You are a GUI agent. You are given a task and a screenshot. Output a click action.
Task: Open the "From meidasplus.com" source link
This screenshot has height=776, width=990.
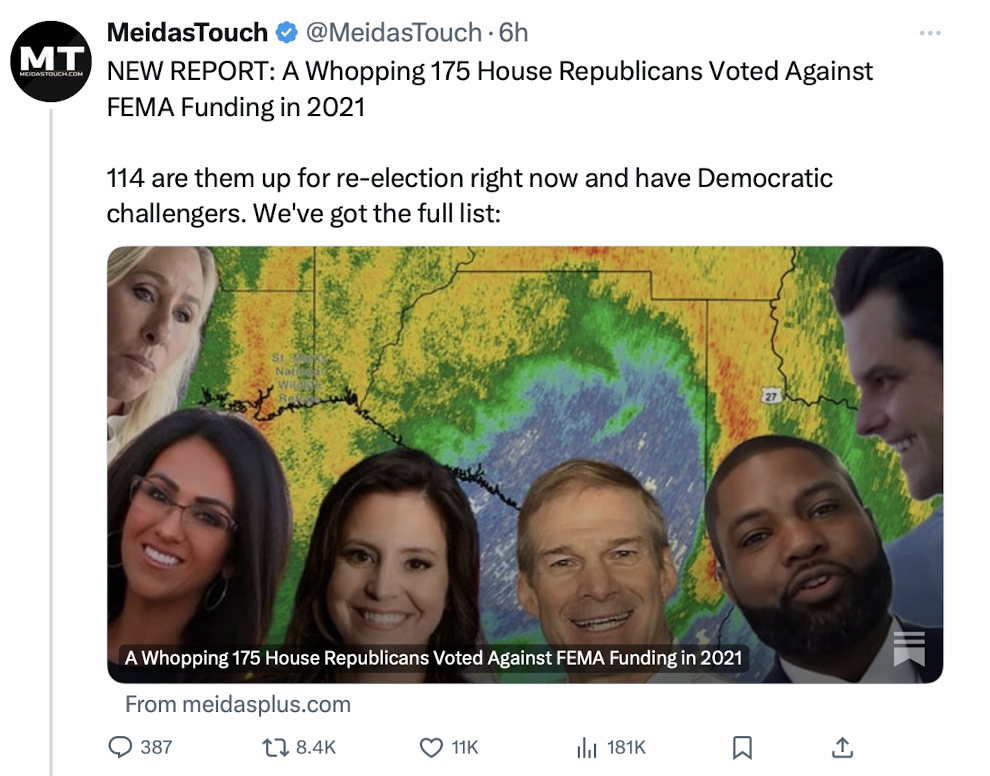[238, 704]
